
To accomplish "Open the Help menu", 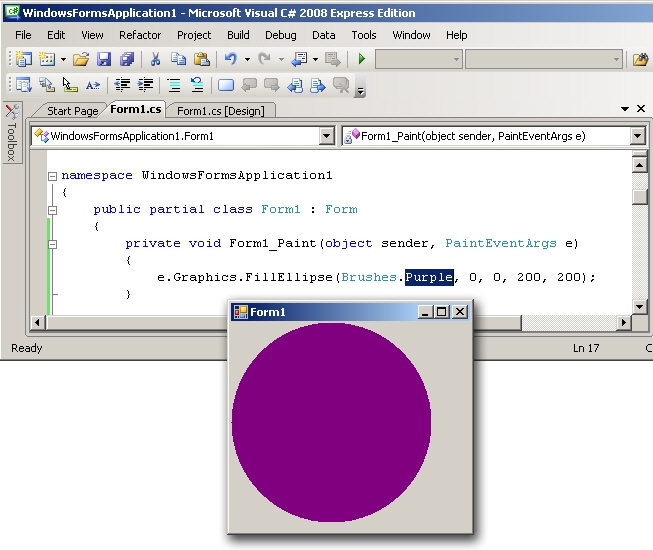I will tap(456, 35).
